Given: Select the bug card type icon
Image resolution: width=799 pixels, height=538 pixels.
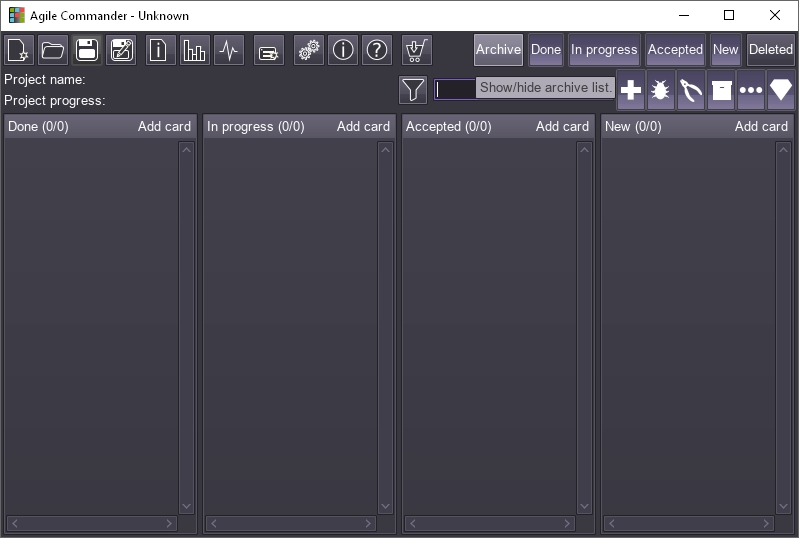Looking at the screenshot, I should (661, 90).
